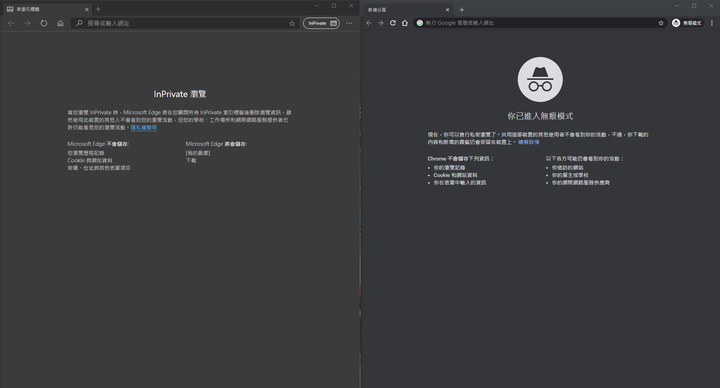This screenshot has height=388, width=720.
Task: Select the Chrome new tab label
Action: tap(377, 10)
